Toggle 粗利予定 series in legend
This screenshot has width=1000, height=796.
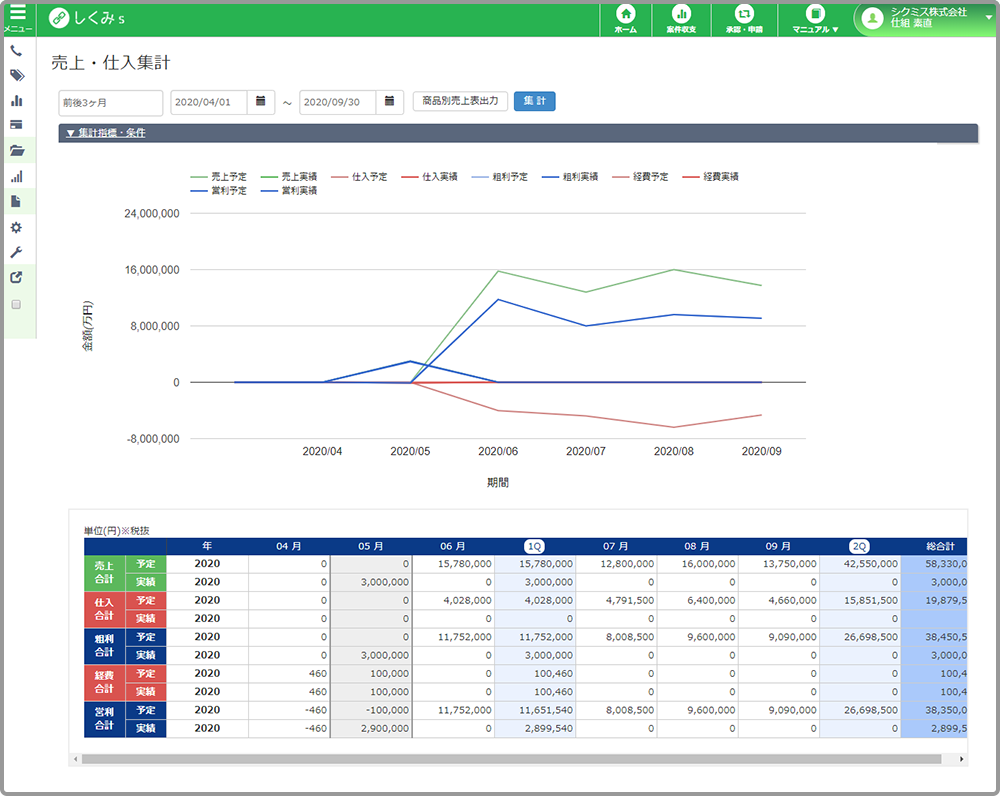pos(499,177)
